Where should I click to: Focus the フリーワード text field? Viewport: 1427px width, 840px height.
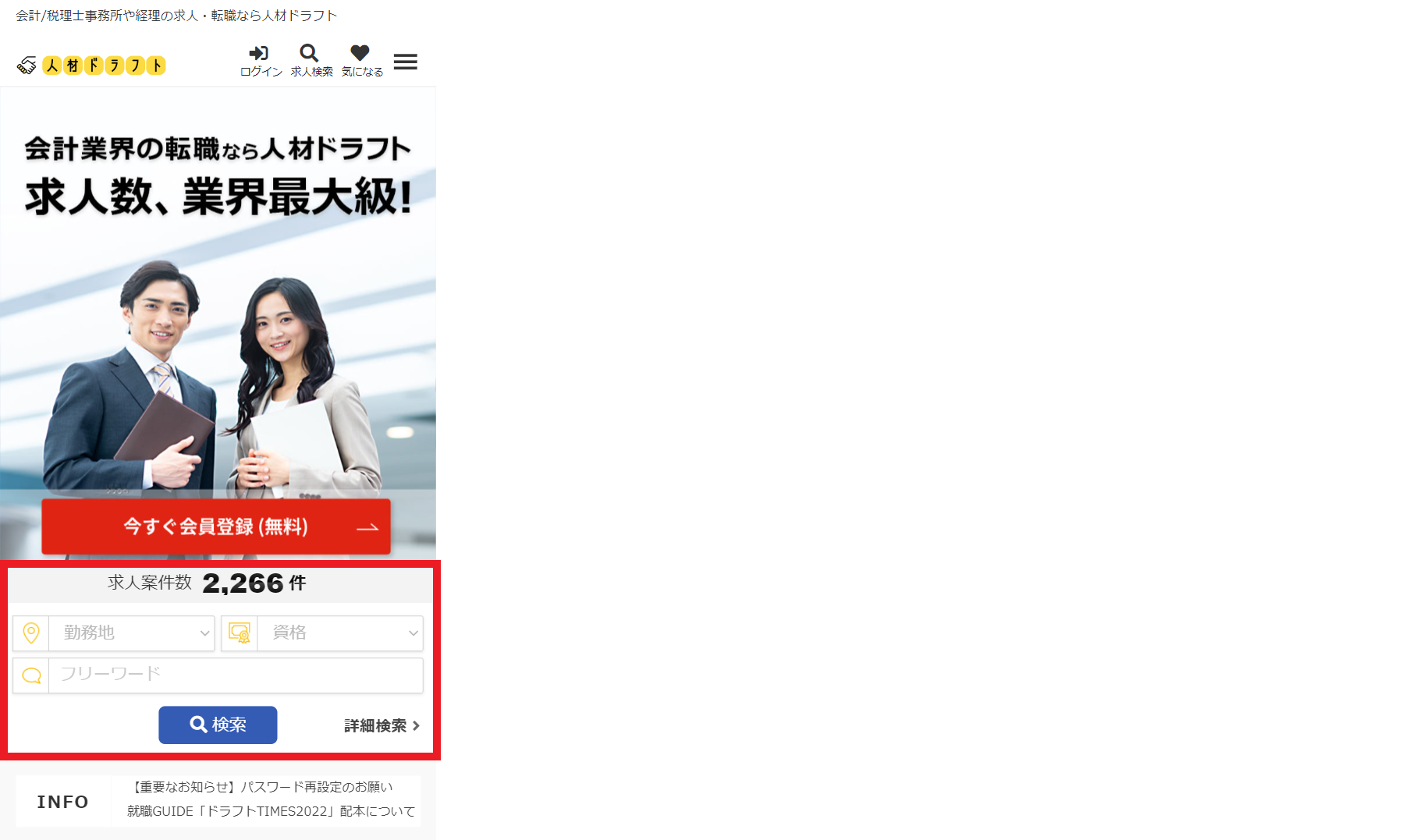(236, 675)
